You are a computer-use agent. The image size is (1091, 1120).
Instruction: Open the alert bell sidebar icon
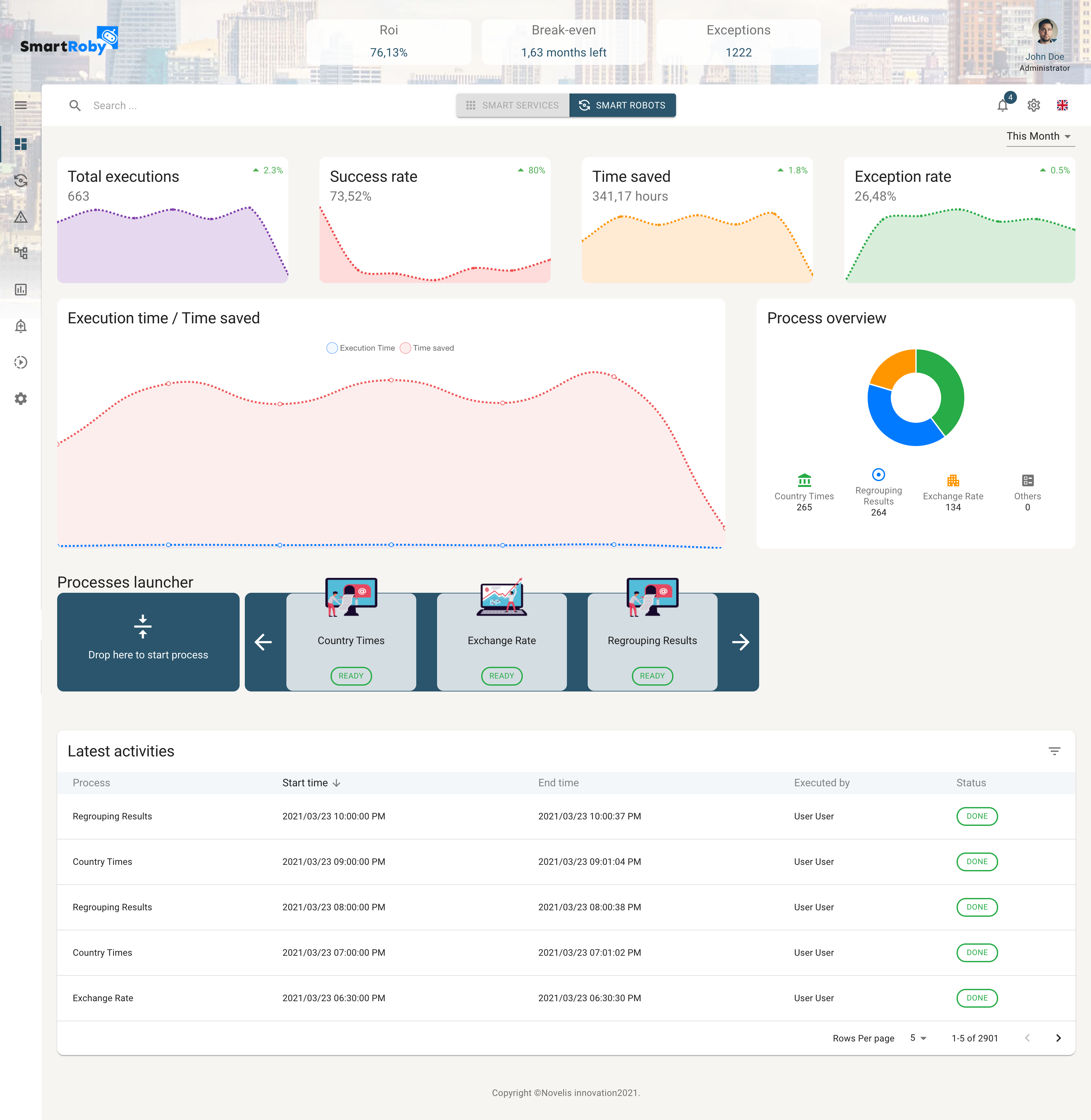coord(21,326)
